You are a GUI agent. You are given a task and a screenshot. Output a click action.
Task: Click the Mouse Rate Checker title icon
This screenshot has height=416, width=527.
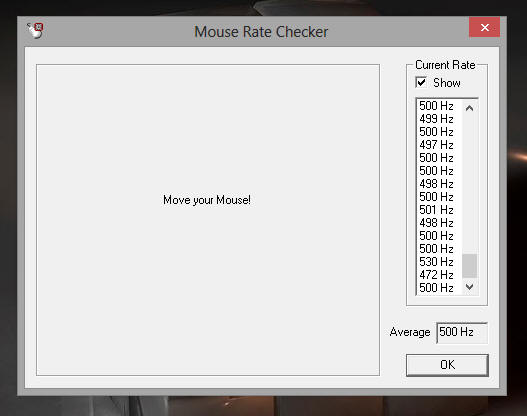click(35, 31)
